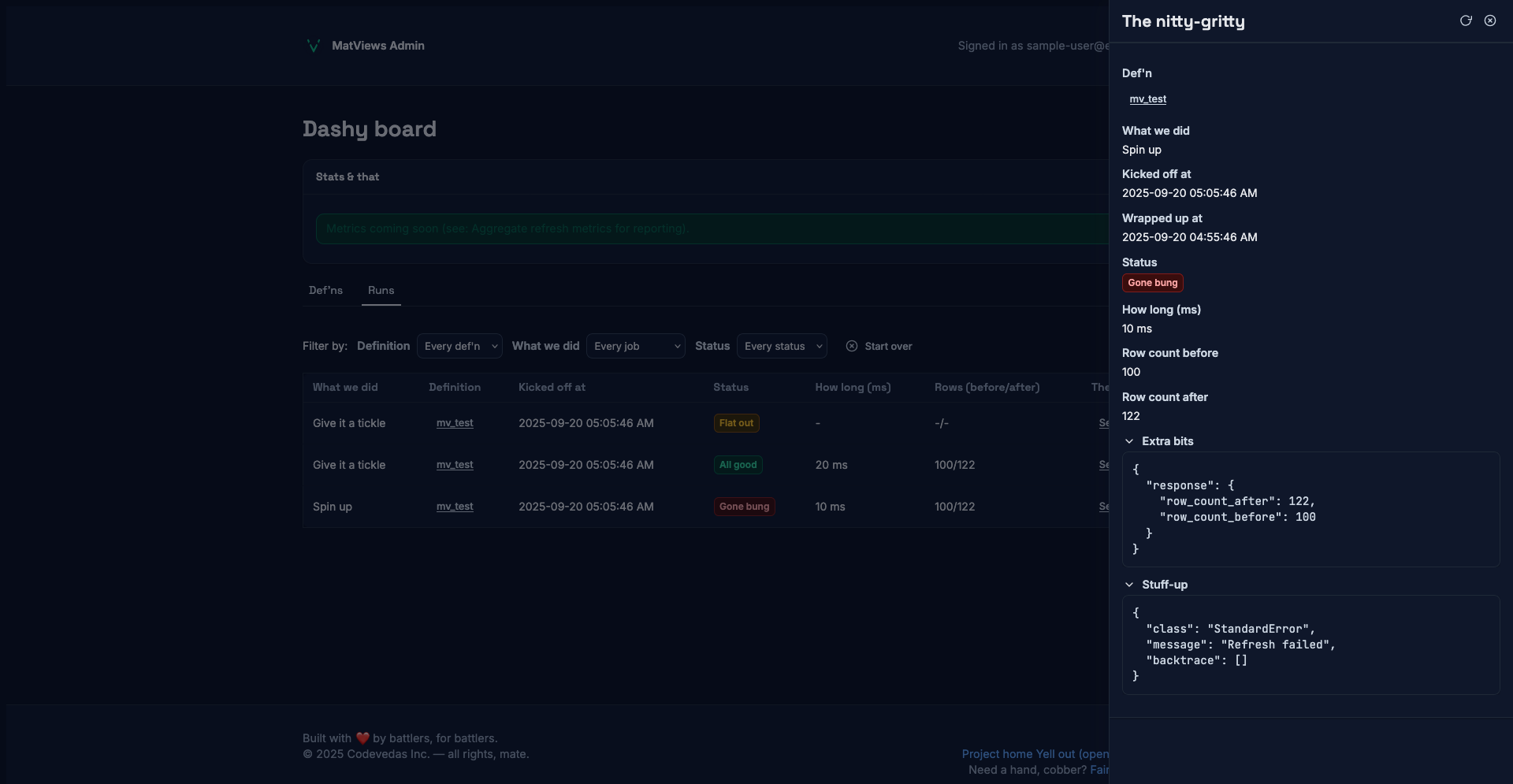Select the Runs tab
Image resolution: width=1513 pixels, height=784 pixels.
coord(381,291)
